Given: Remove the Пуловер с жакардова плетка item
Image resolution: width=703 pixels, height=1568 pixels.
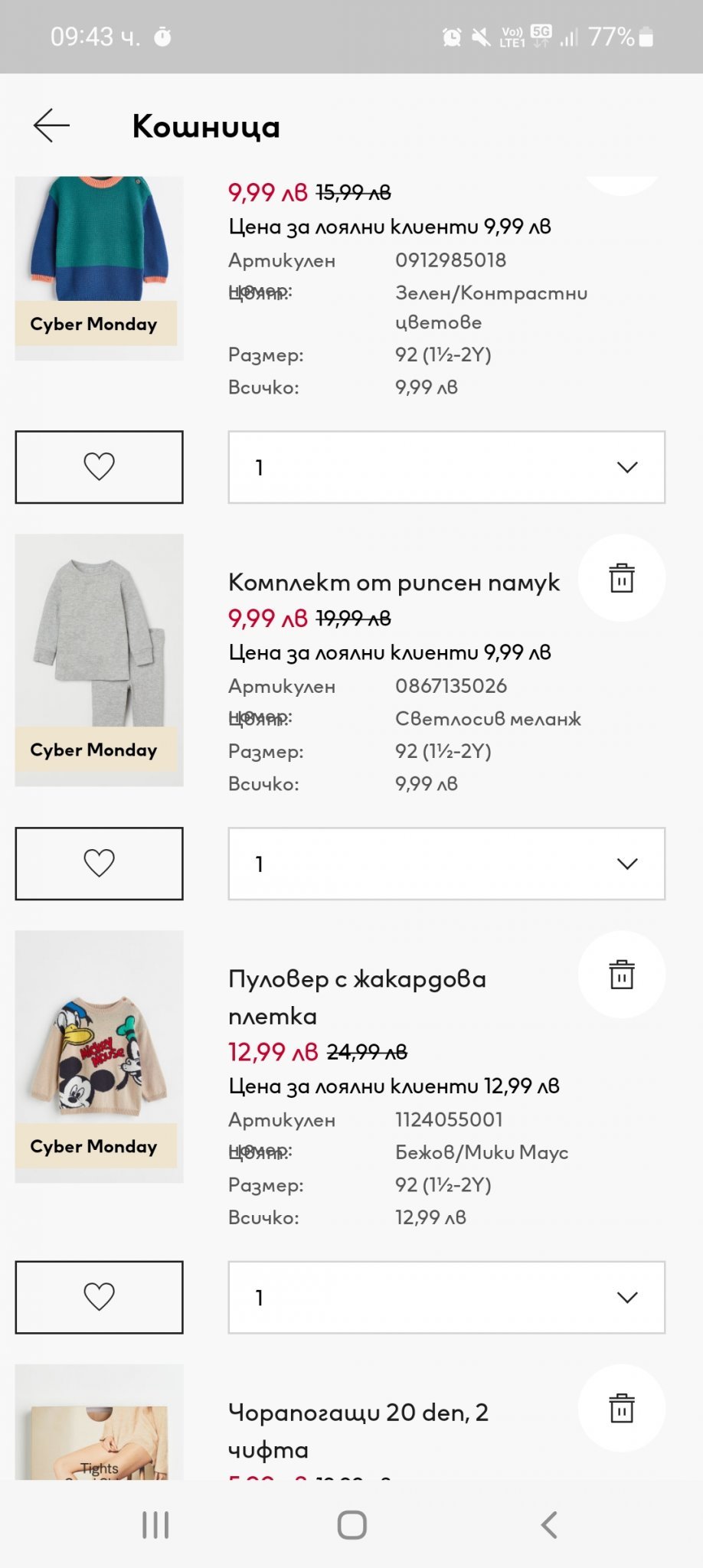Looking at the screenshot, I should (x=621, y=975).
